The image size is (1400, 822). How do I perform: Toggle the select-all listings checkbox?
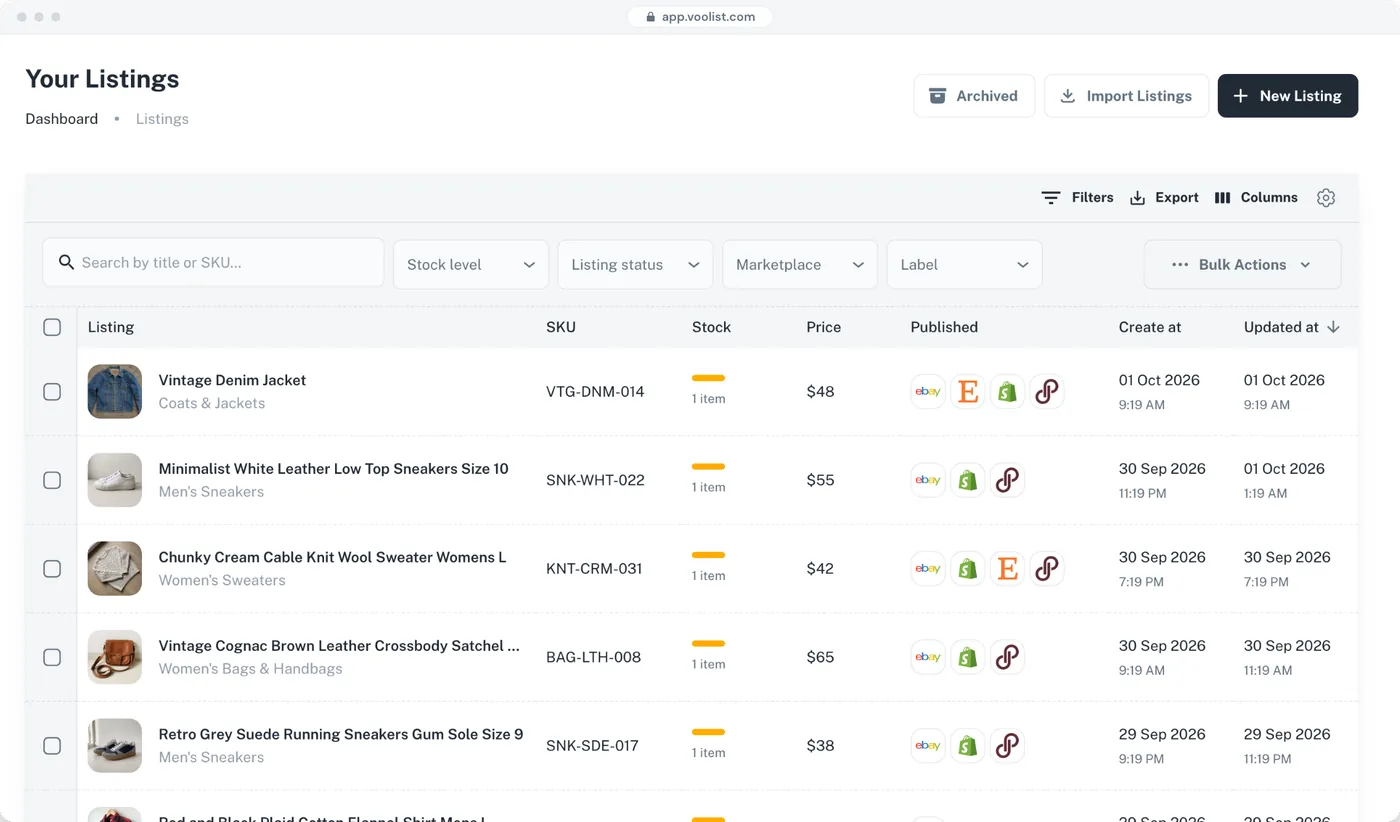pos(52,327)
